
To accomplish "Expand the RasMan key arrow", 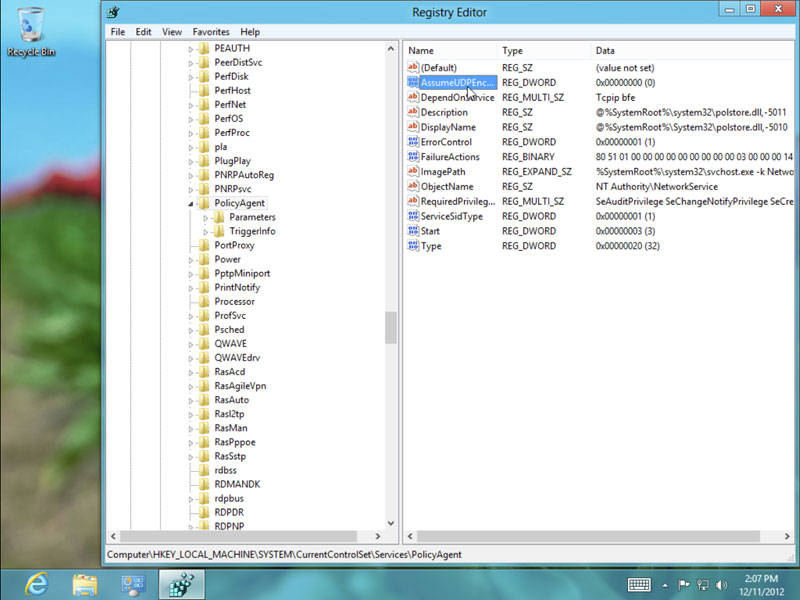I will [x=191, y=428].
